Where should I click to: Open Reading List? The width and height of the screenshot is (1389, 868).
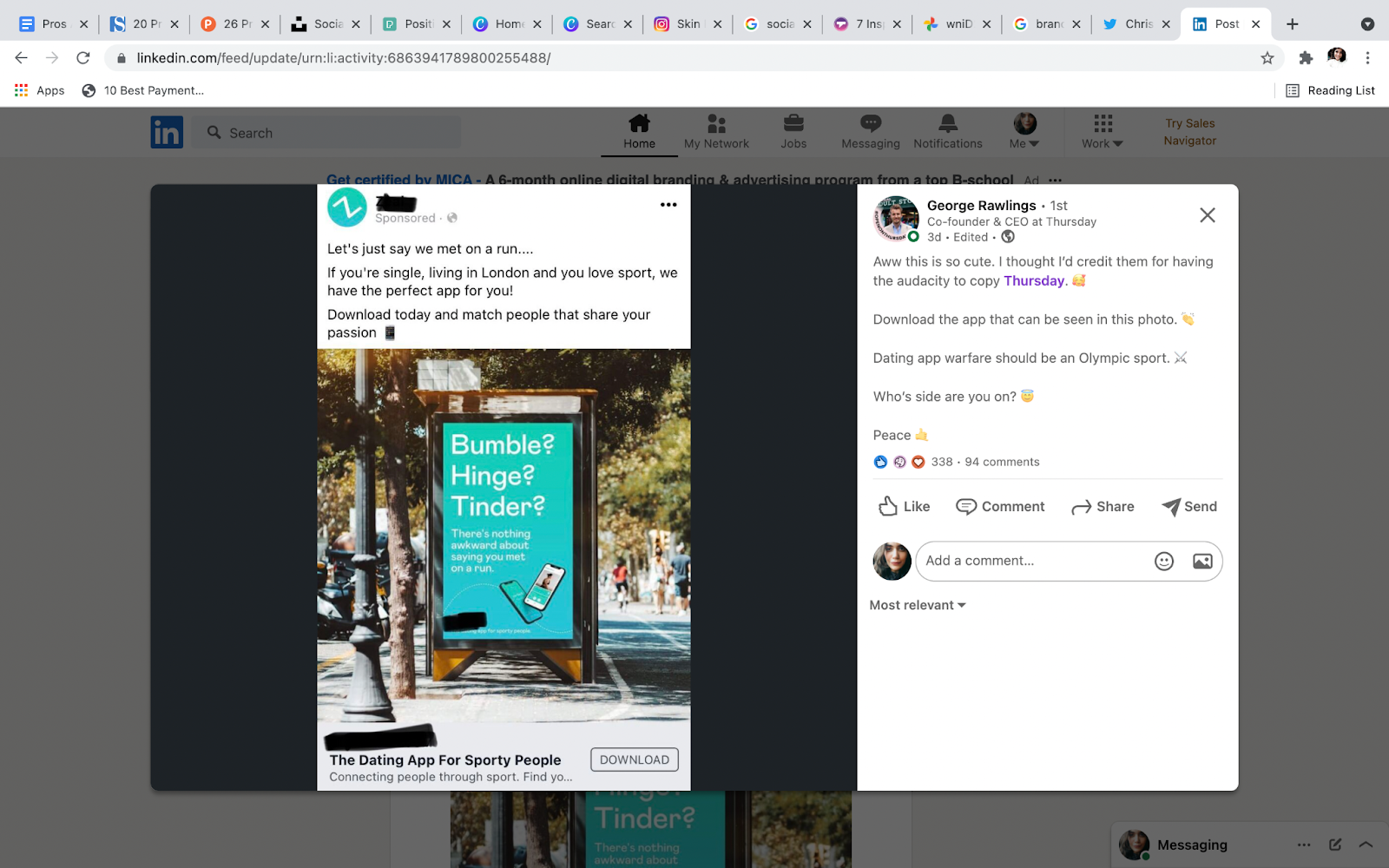tap(1330, 90)
